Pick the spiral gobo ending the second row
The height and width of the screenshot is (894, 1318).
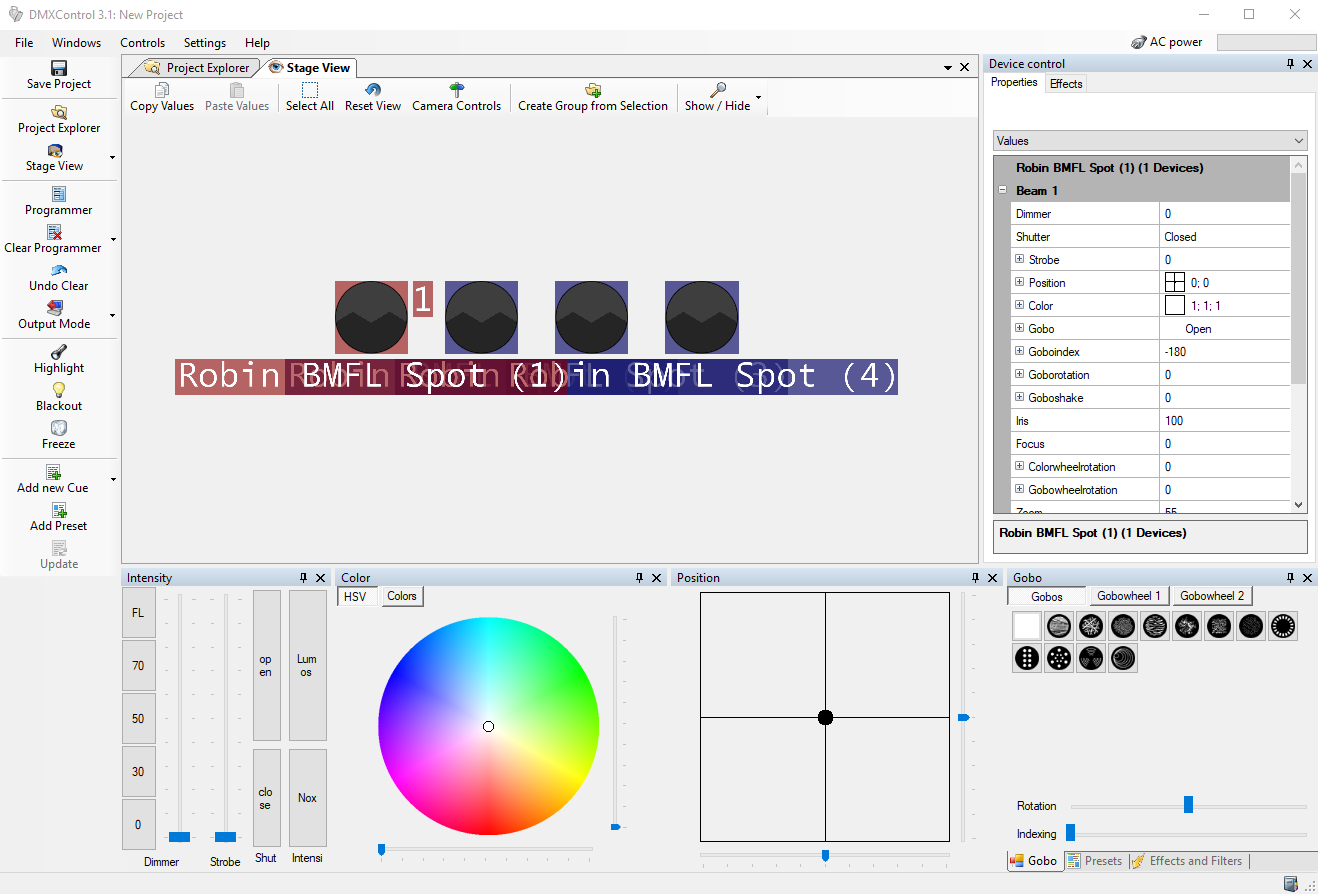(x=1123, y=658)
